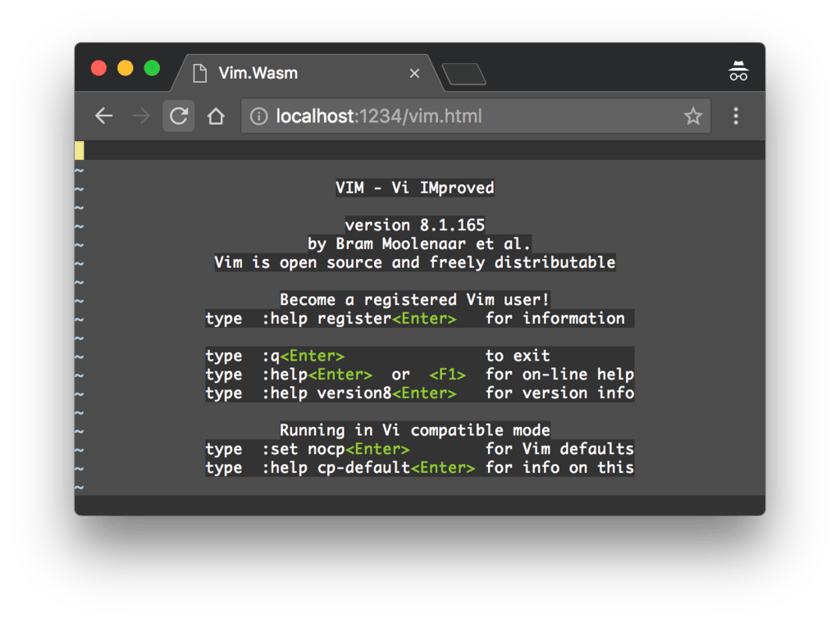Click the page icon on Vim.Wasm tab

[200, 73]
